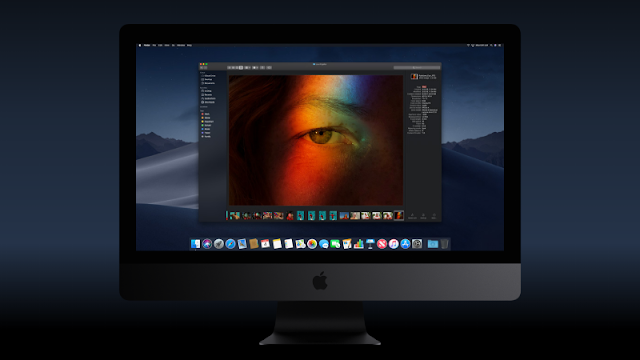Select green tag in Finder sidebar
Screen dimensions: 640x360
tap(207, 125)
